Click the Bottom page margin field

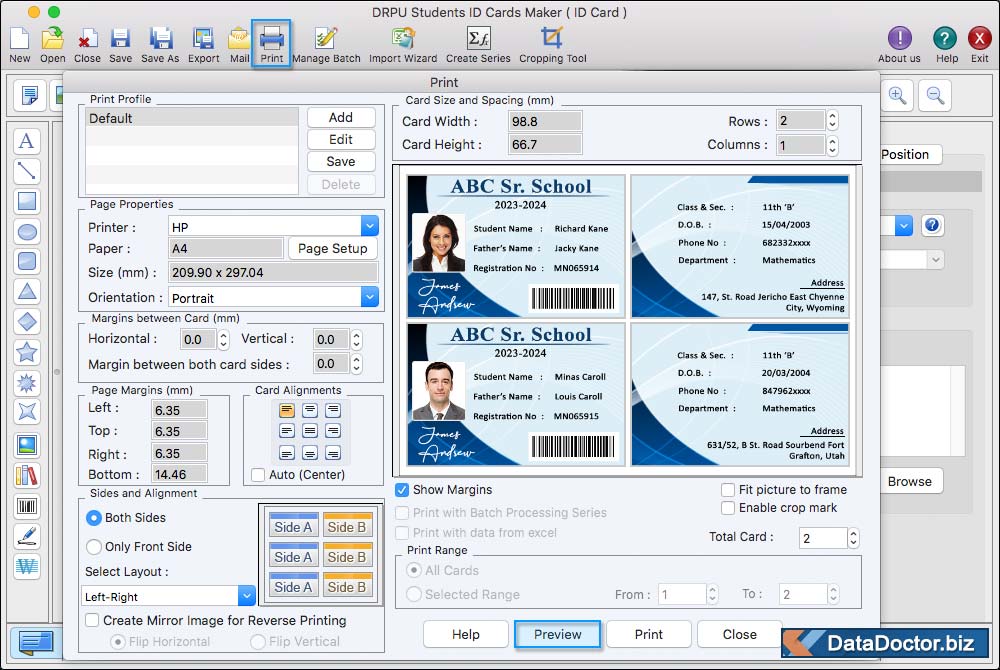point(179,474)
